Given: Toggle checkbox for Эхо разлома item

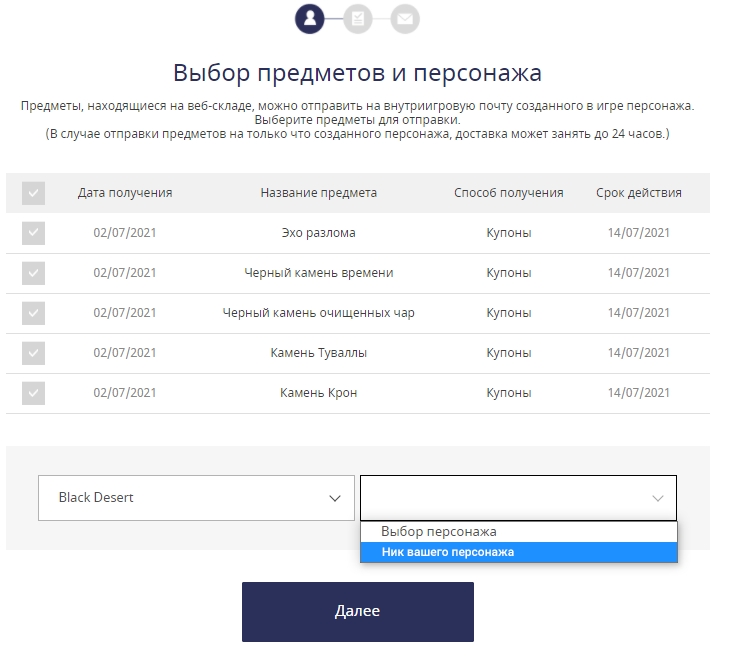Looking at the screenshot, I should pos(34,233).
